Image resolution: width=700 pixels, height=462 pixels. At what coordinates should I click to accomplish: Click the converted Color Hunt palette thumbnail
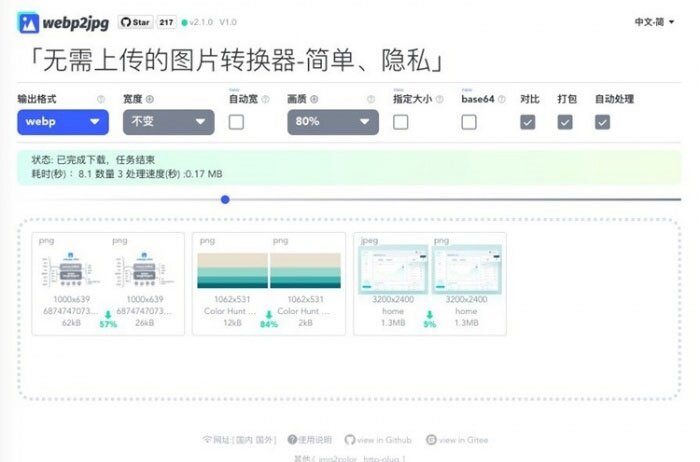click(305, 271)
